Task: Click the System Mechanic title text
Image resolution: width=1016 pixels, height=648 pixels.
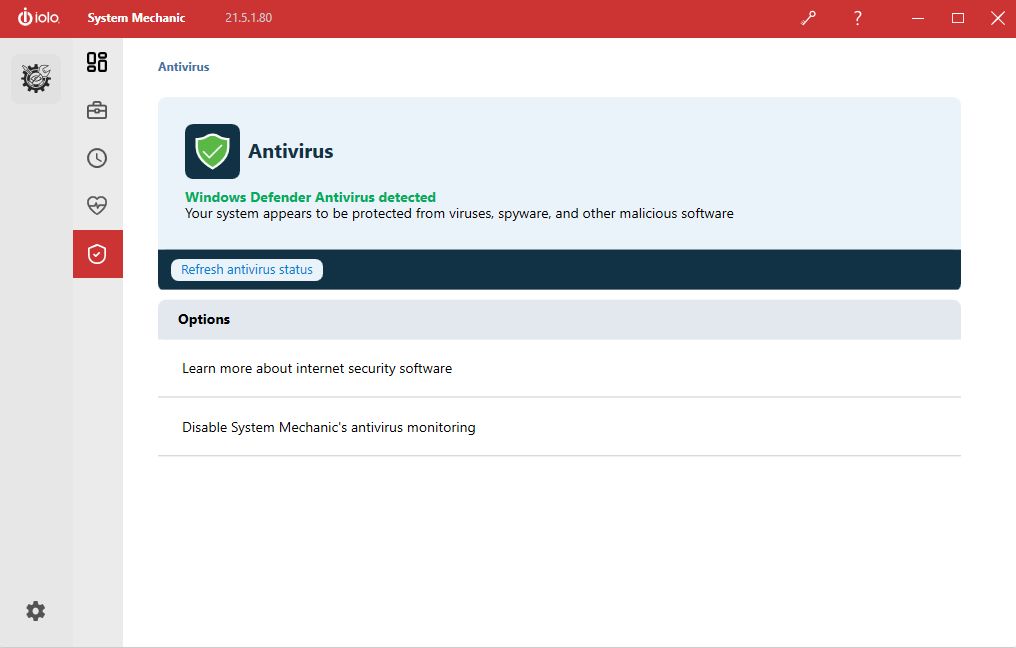Action: (136, 18)
